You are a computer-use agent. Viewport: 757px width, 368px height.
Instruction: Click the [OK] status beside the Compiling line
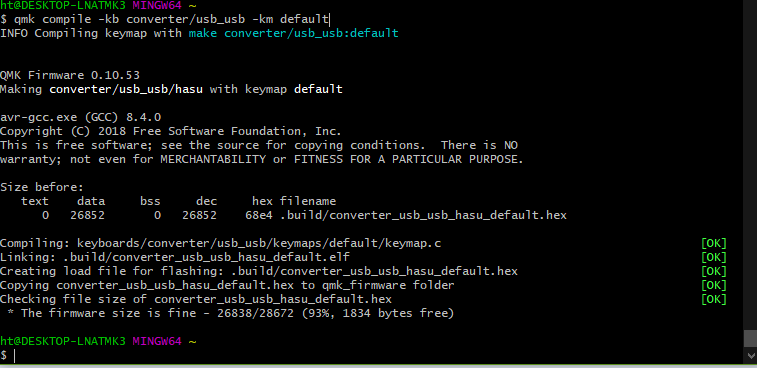click(x=714, y=243)
